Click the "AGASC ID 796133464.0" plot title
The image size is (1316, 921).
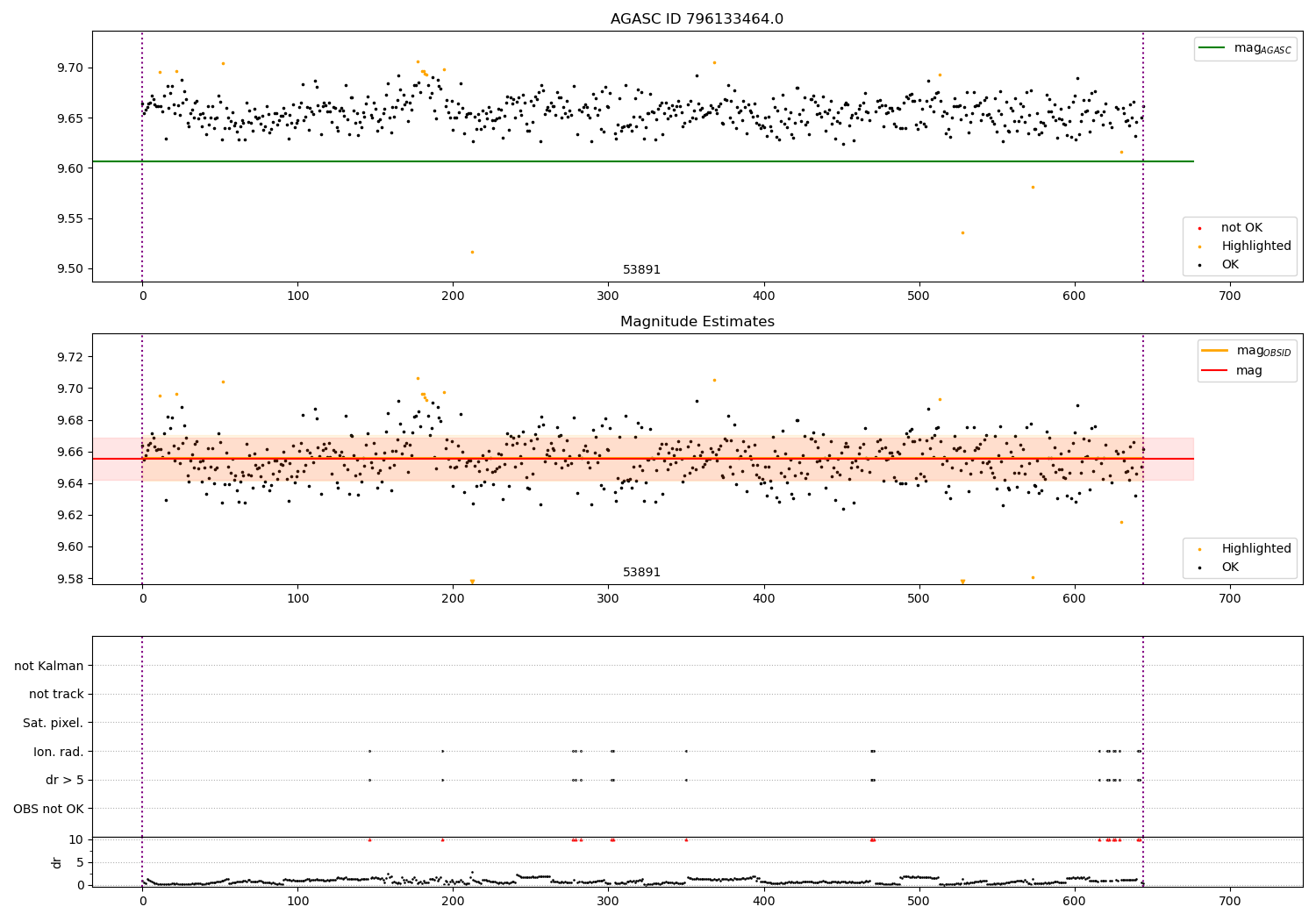click(697, 18)
